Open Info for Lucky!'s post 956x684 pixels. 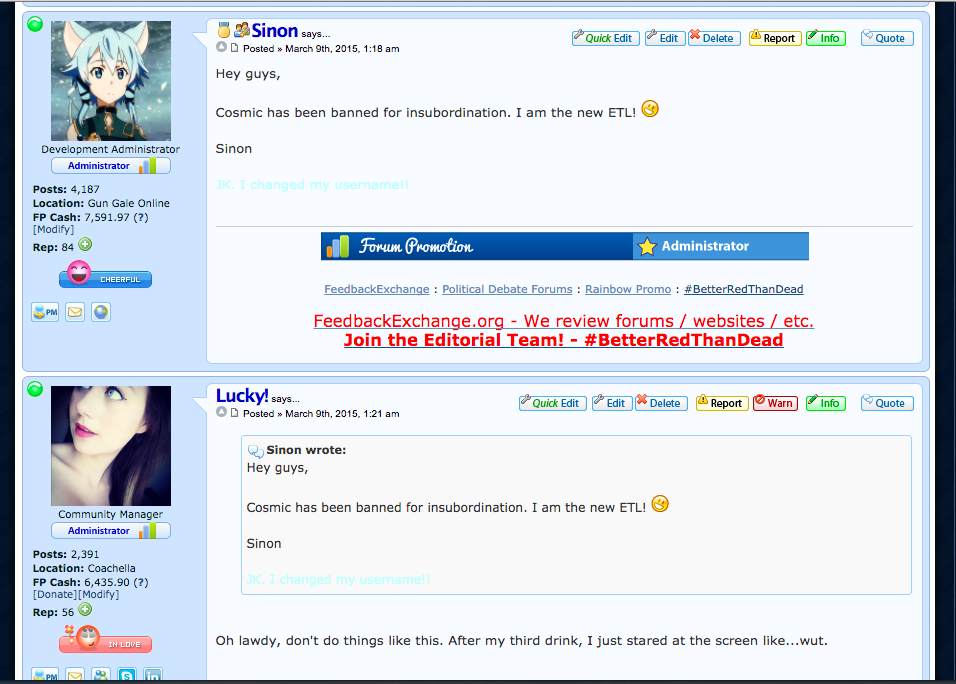click(826, 403)
